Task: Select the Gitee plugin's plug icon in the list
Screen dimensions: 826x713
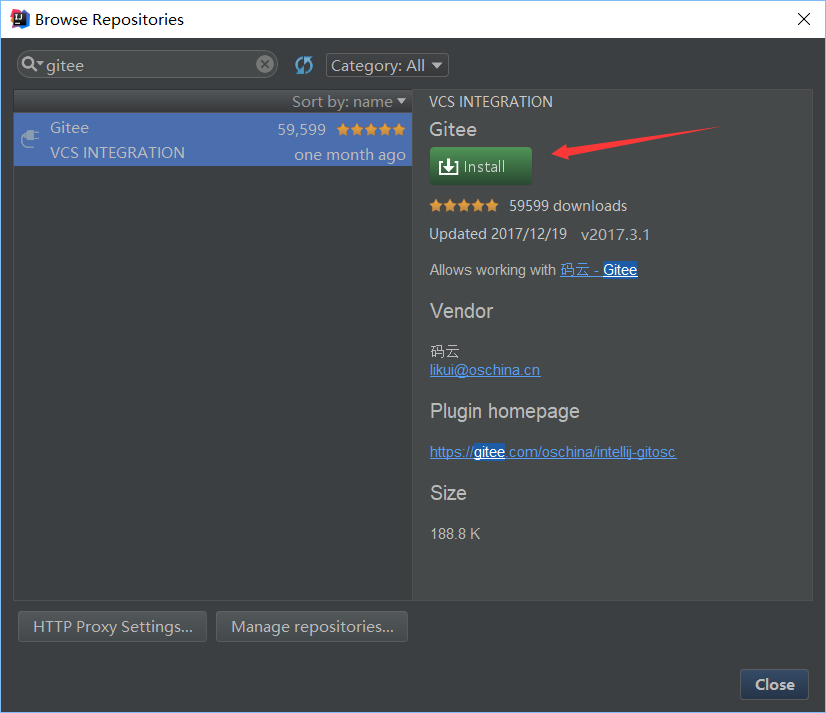Action: (x=30, y=139)
